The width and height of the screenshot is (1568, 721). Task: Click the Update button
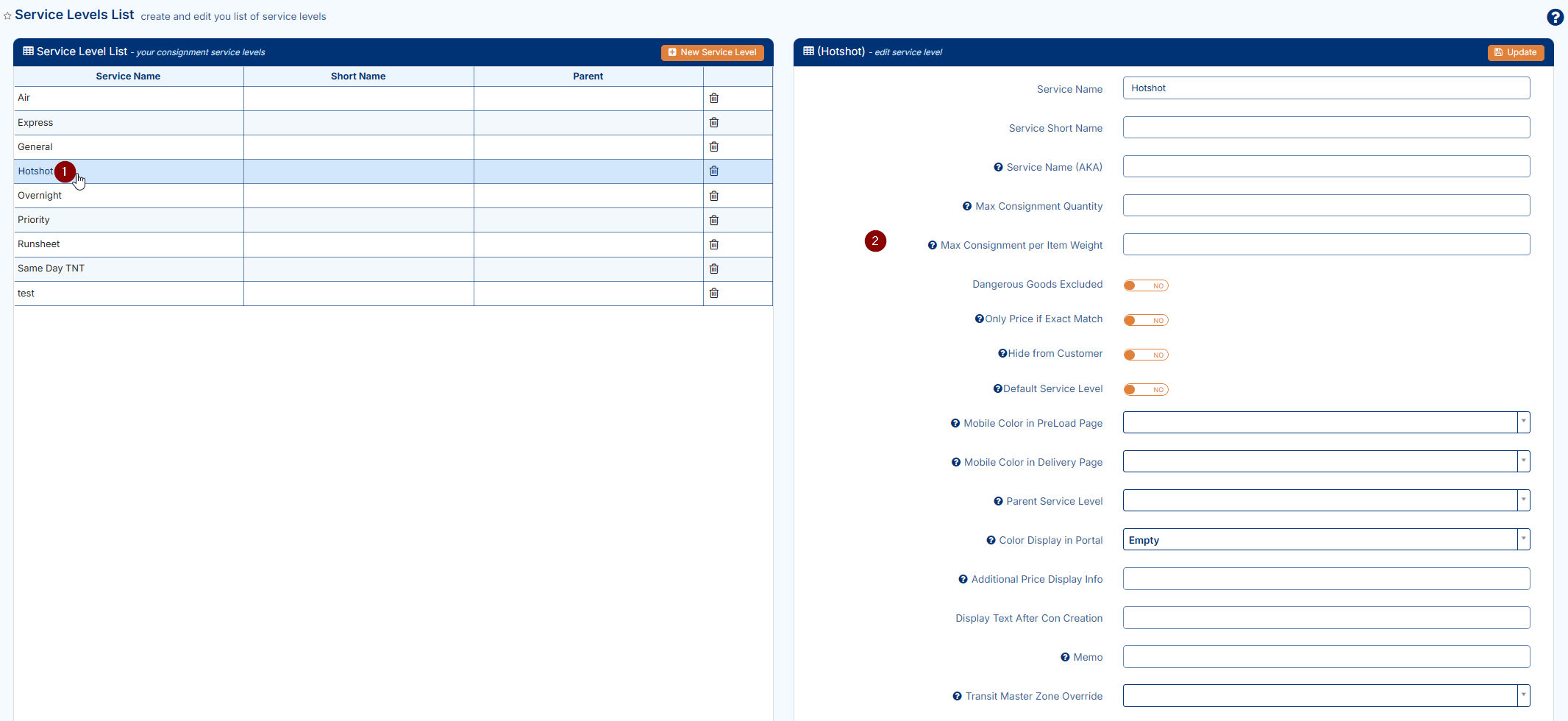(x=1515, y=52)
